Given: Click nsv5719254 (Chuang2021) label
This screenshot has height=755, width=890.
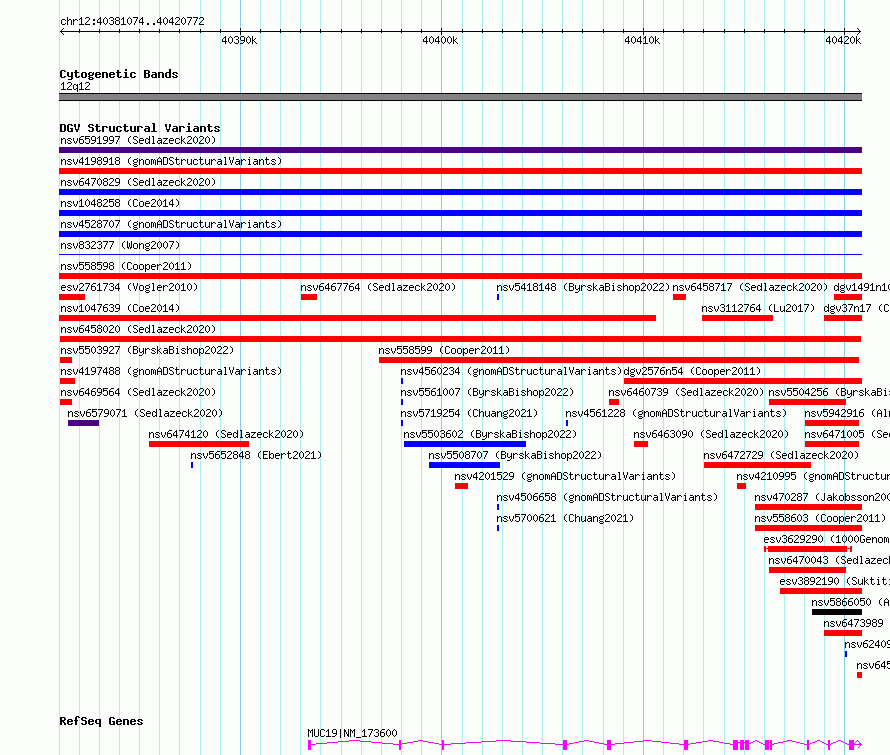Looking at the screenshot, I should (x=469, y=413).
